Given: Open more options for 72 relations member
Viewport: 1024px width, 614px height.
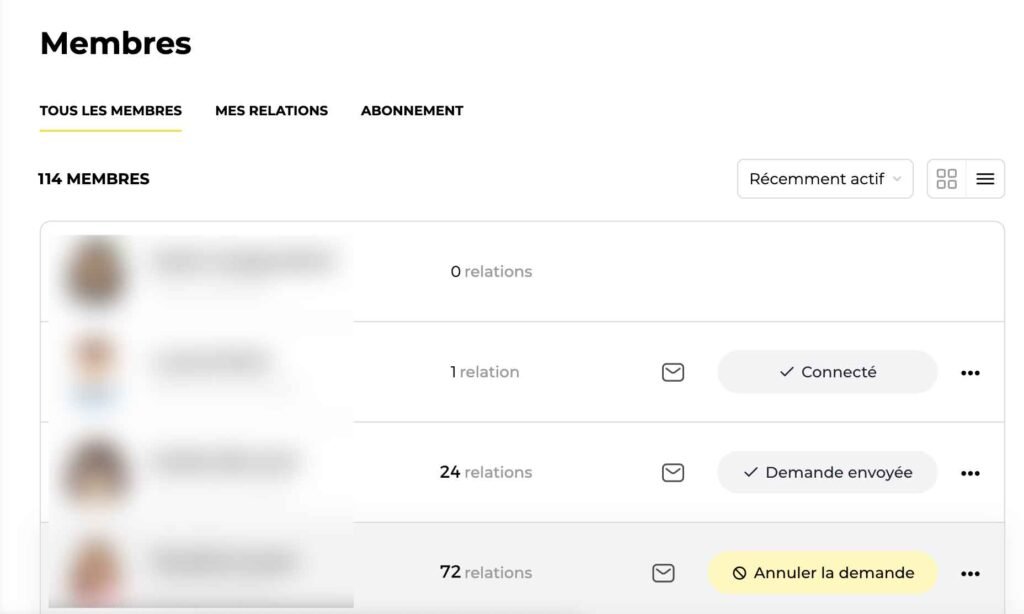Looking at the screenshot, I should click(970, 574).
